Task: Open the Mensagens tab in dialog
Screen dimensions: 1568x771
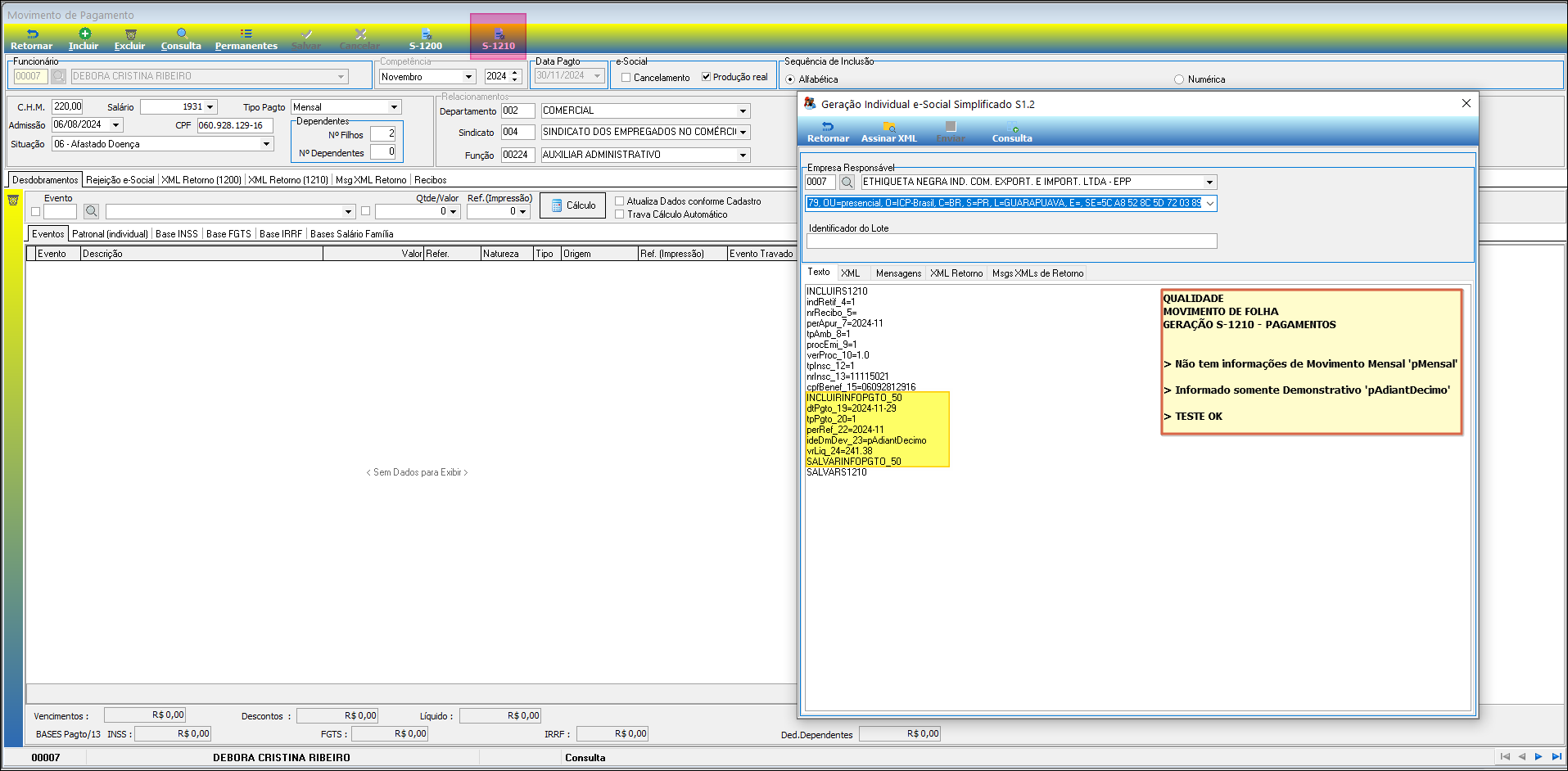Action: click(x=898, y=273)
